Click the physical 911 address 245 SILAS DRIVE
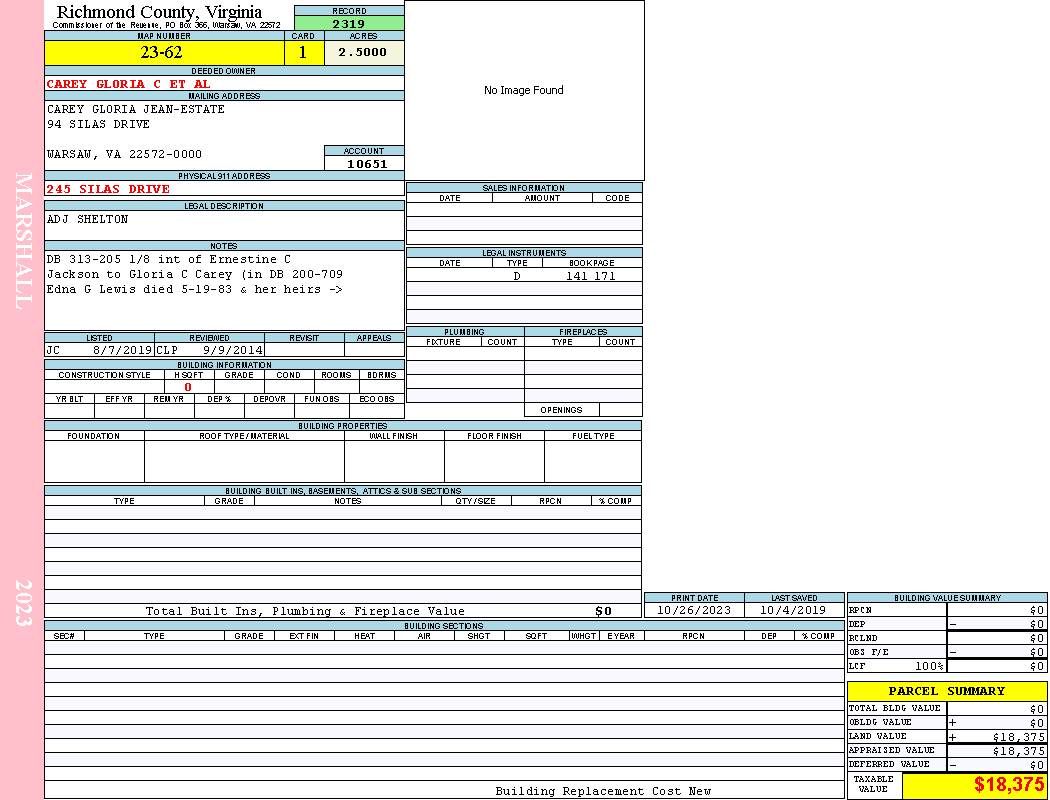The height and width of the screenshot is (800, 1050). [108, 189]
